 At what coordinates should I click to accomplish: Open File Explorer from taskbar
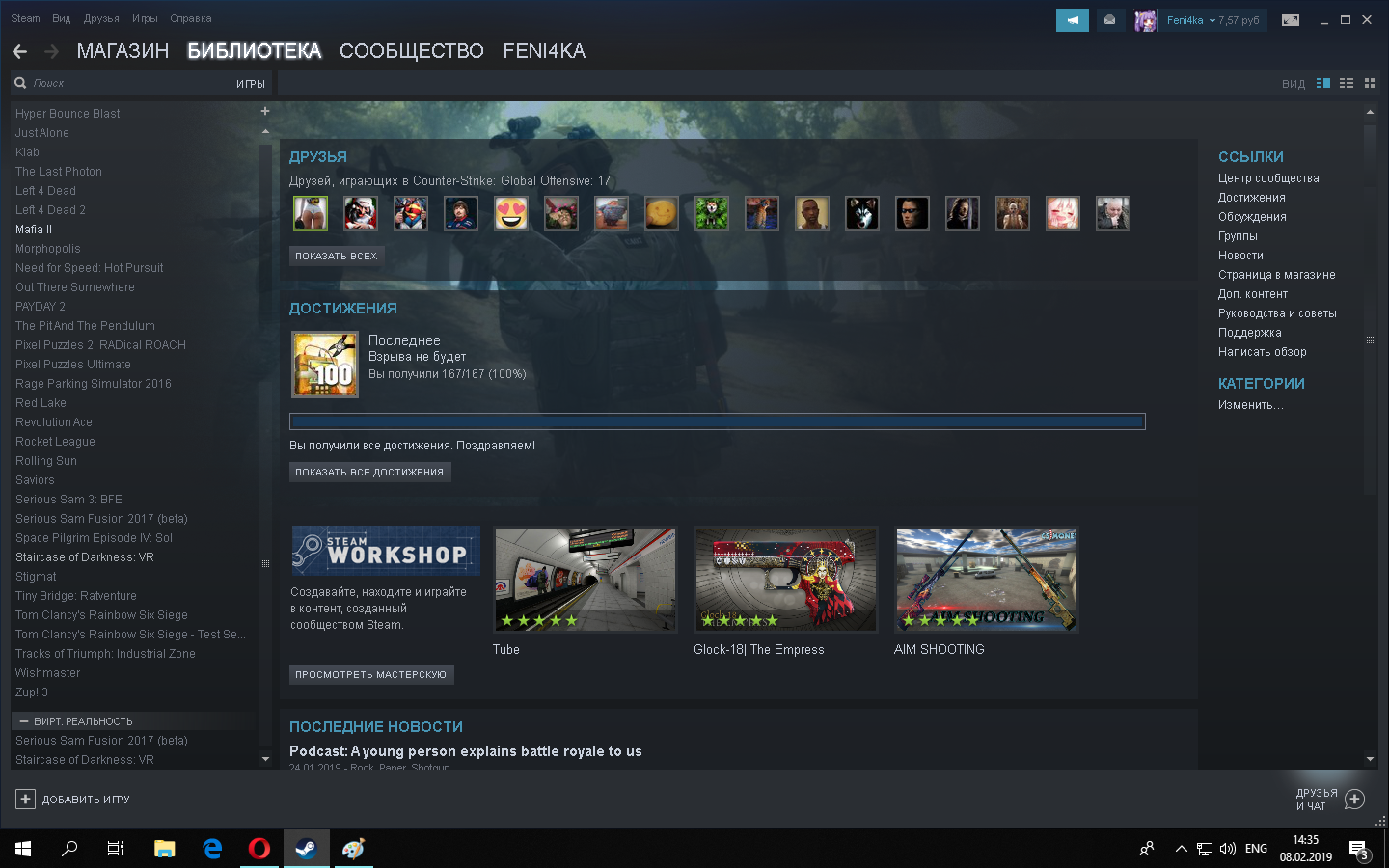coord(165,849)
